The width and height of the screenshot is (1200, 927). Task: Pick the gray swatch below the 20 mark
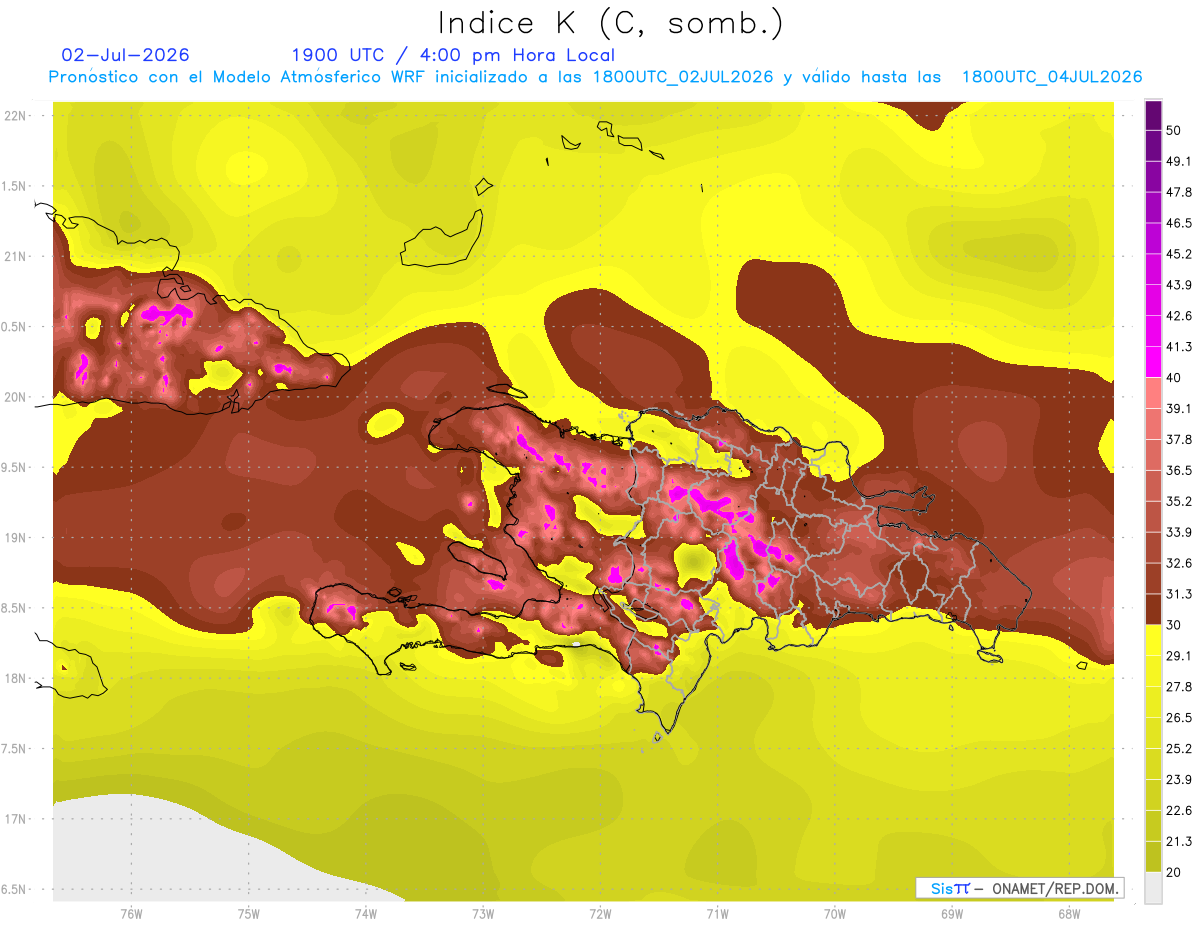click(x=1153, y=887)
